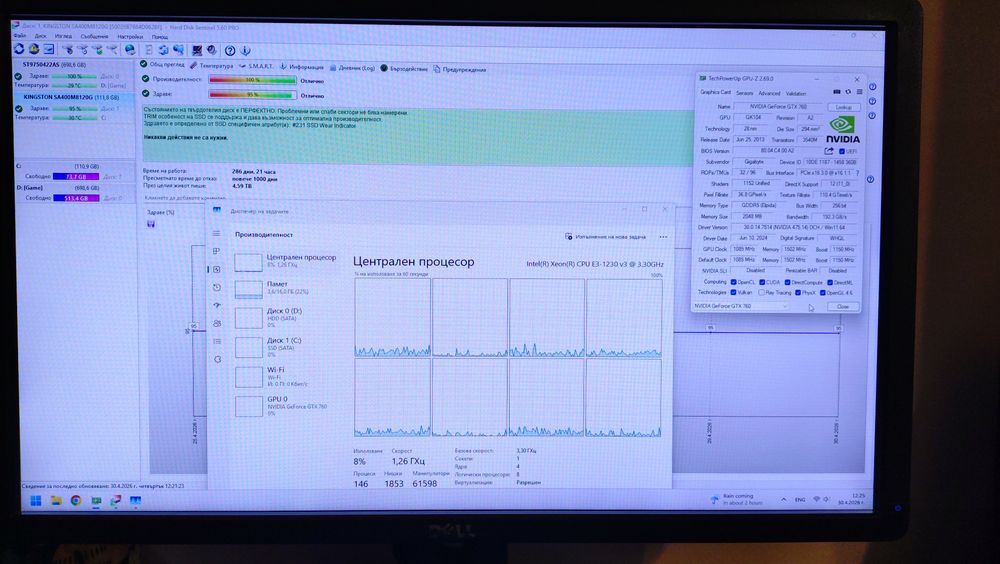
Task: Click Производителност 100% performance bar
Action: (x=253, y=80)
